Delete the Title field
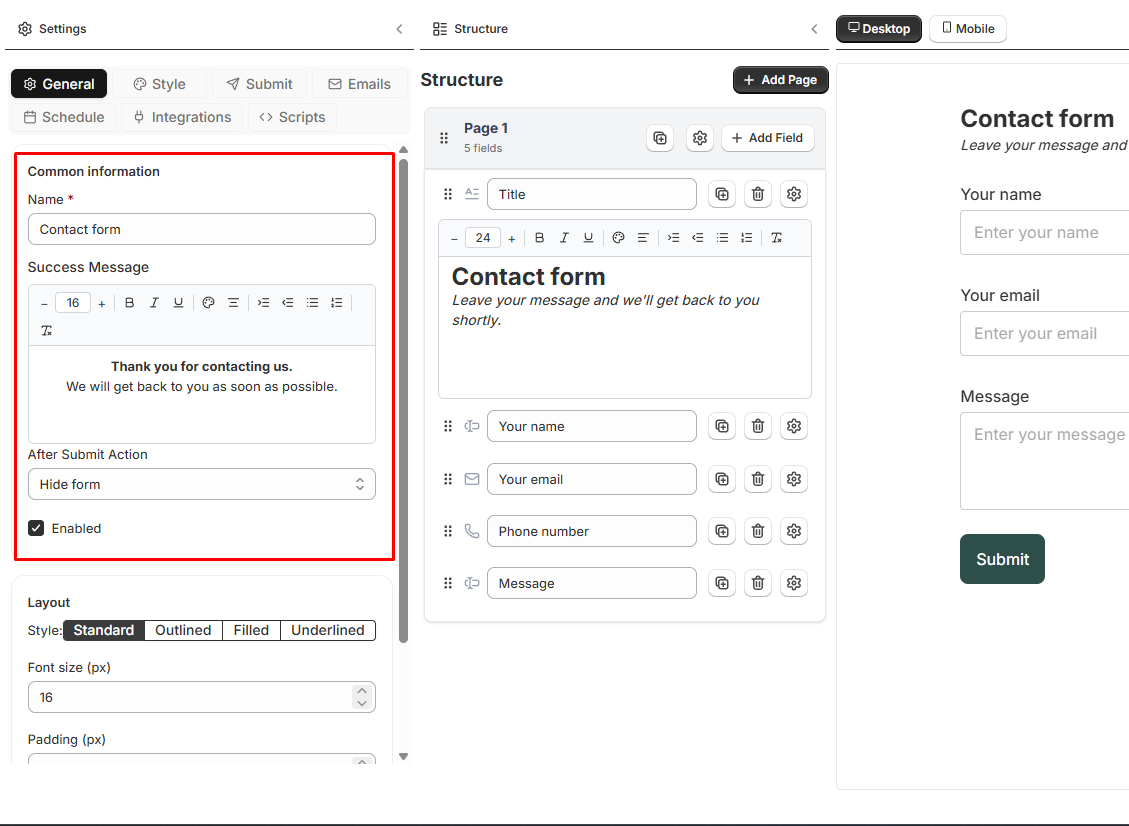 point(758,194)
